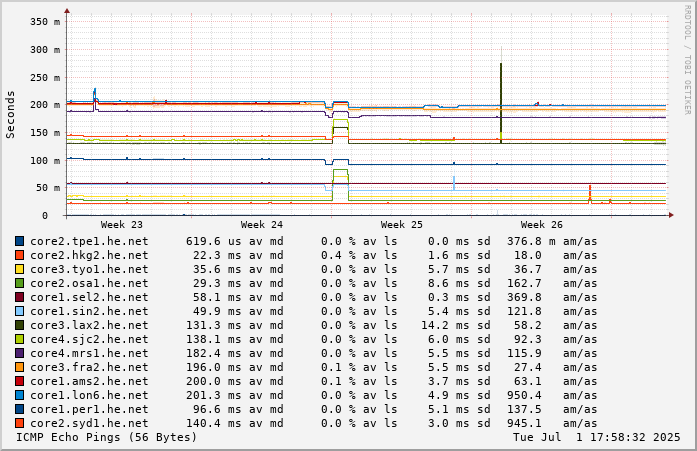Click the Week 25 axis label
Viewport: 697px width, 451px height.
point(401,225)
